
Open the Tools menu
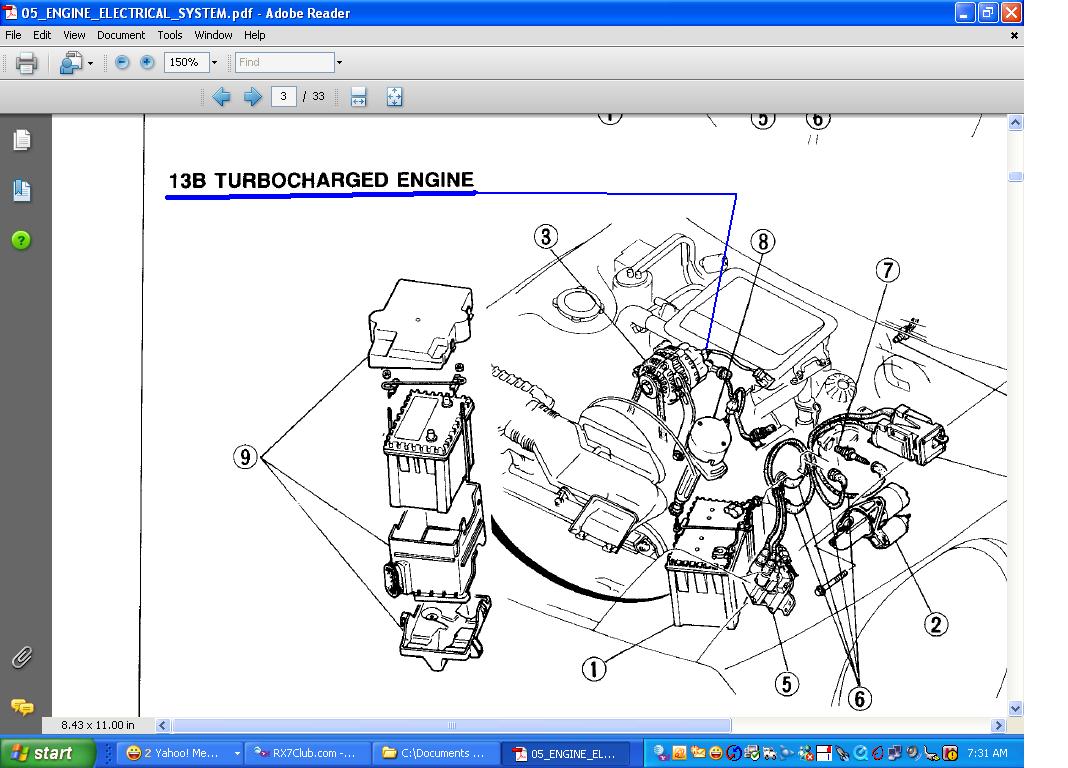tap(170, 35)
